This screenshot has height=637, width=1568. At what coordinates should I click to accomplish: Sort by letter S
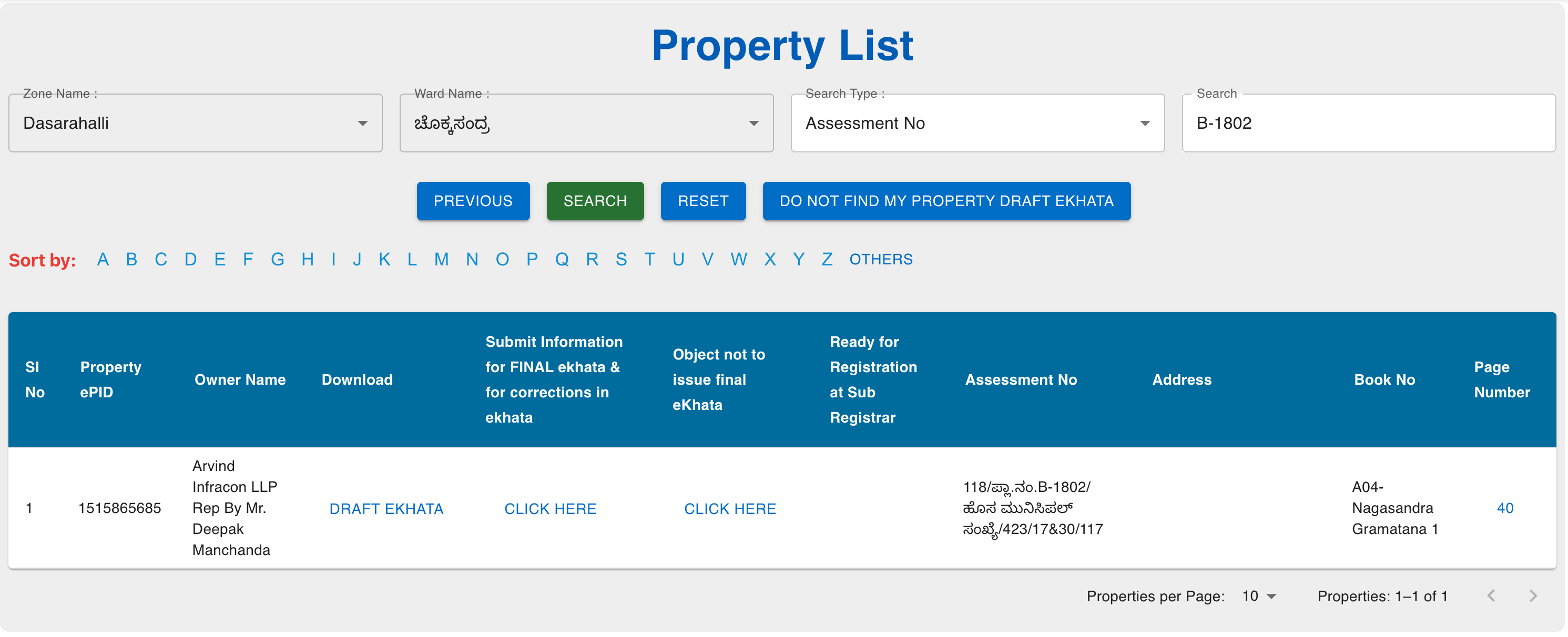tap(622, 260)
